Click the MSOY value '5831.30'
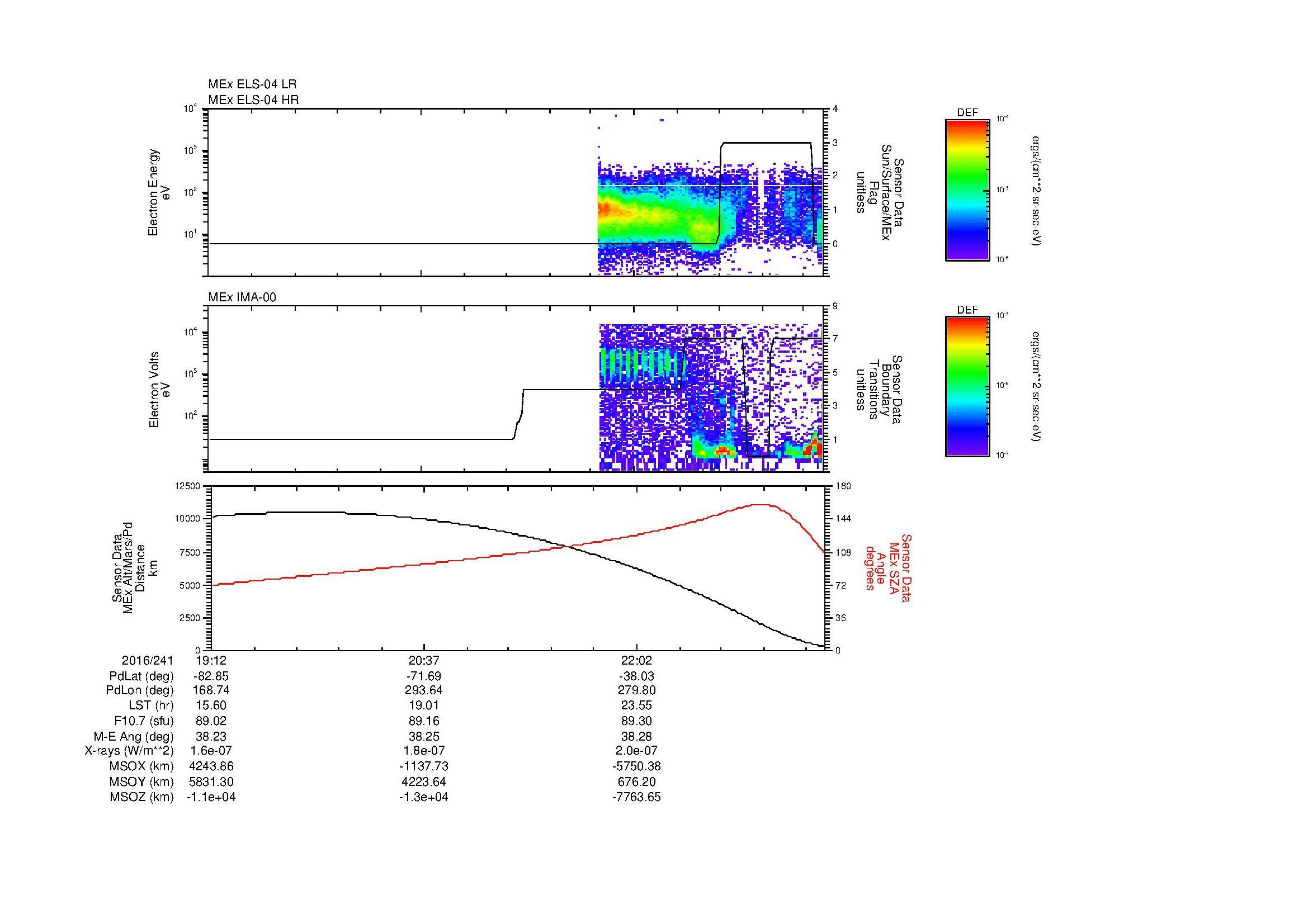This screenshot has height=924, width=1308. [x=211, y=781]
